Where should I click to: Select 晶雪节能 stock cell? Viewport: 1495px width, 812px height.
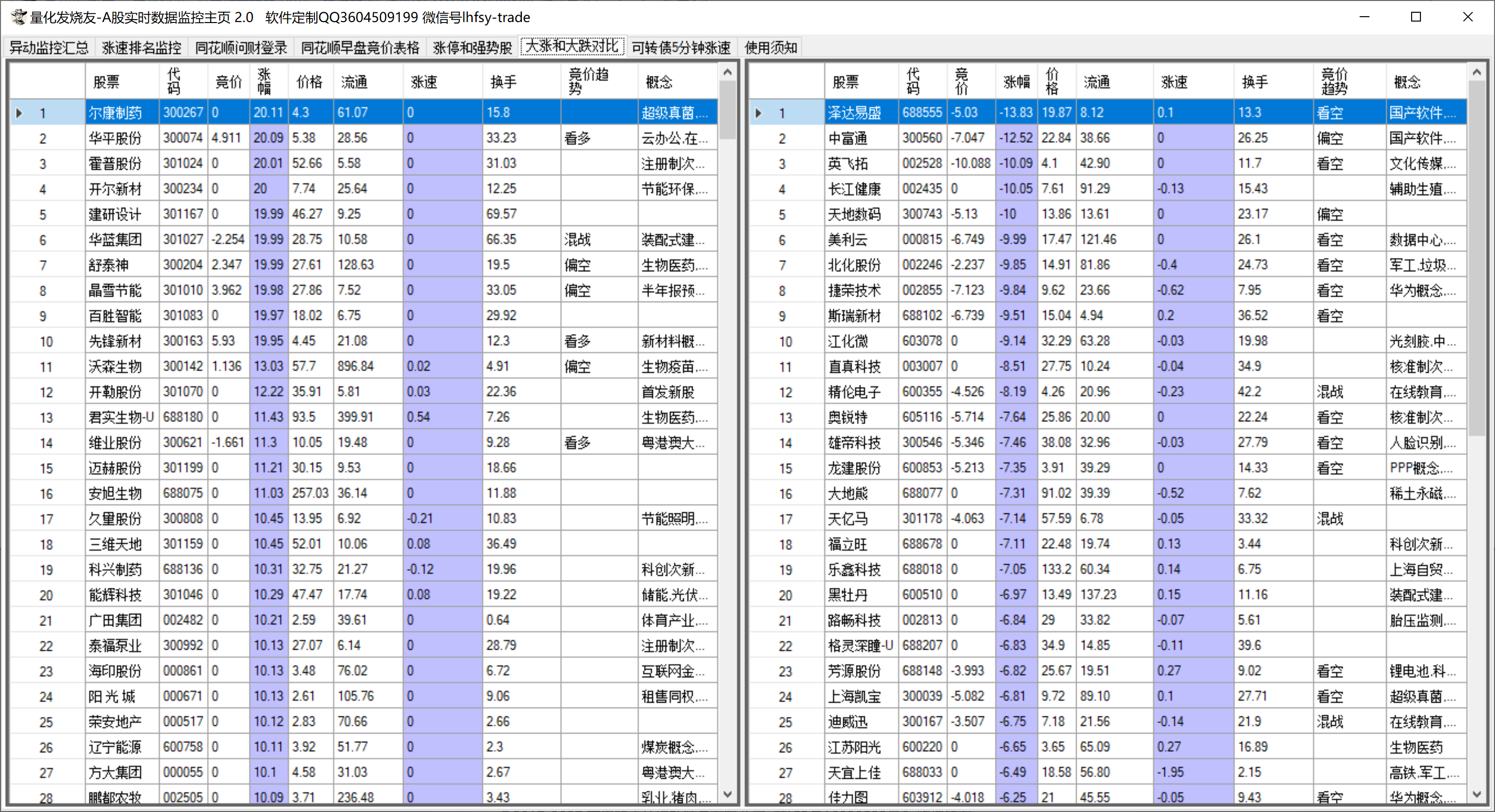tap(123, 290)
